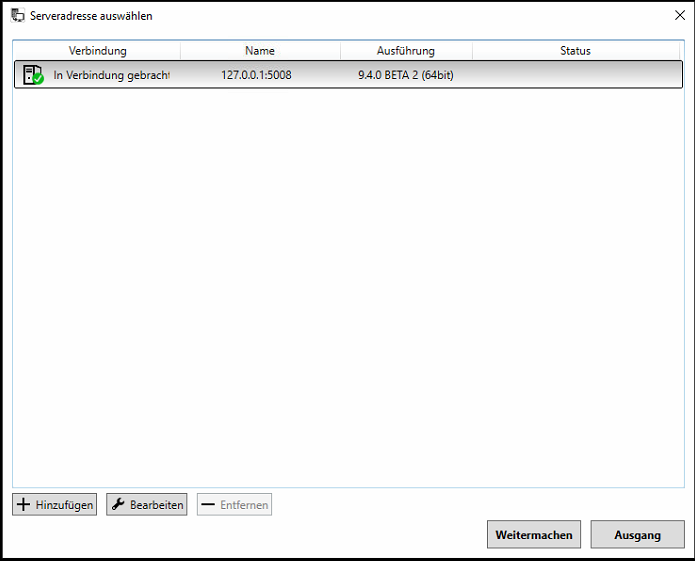Close the Serveradresse auswählen dialog
695x561 pixels.
pos(680,16)
